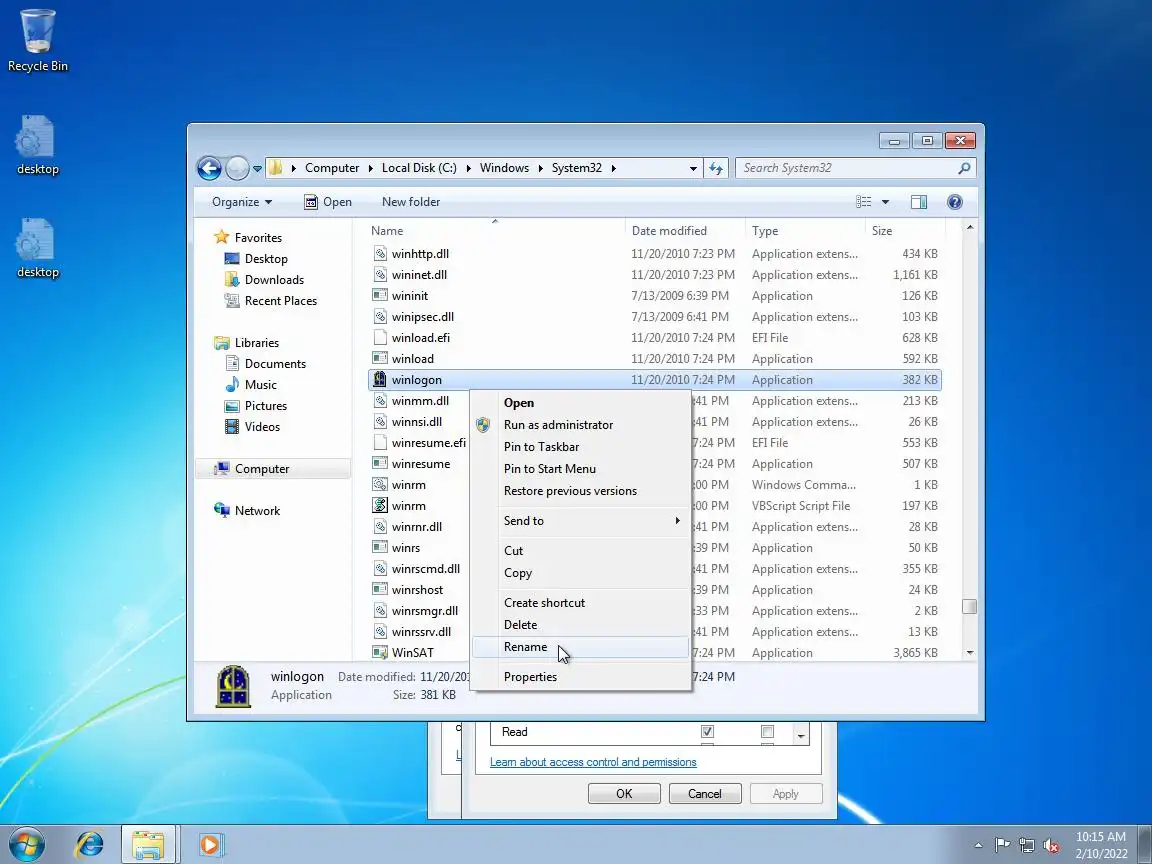Select the winhttp.dll file icon
Image resolution: width=1152 pixels, height=864 pixels.
point(379,253)
